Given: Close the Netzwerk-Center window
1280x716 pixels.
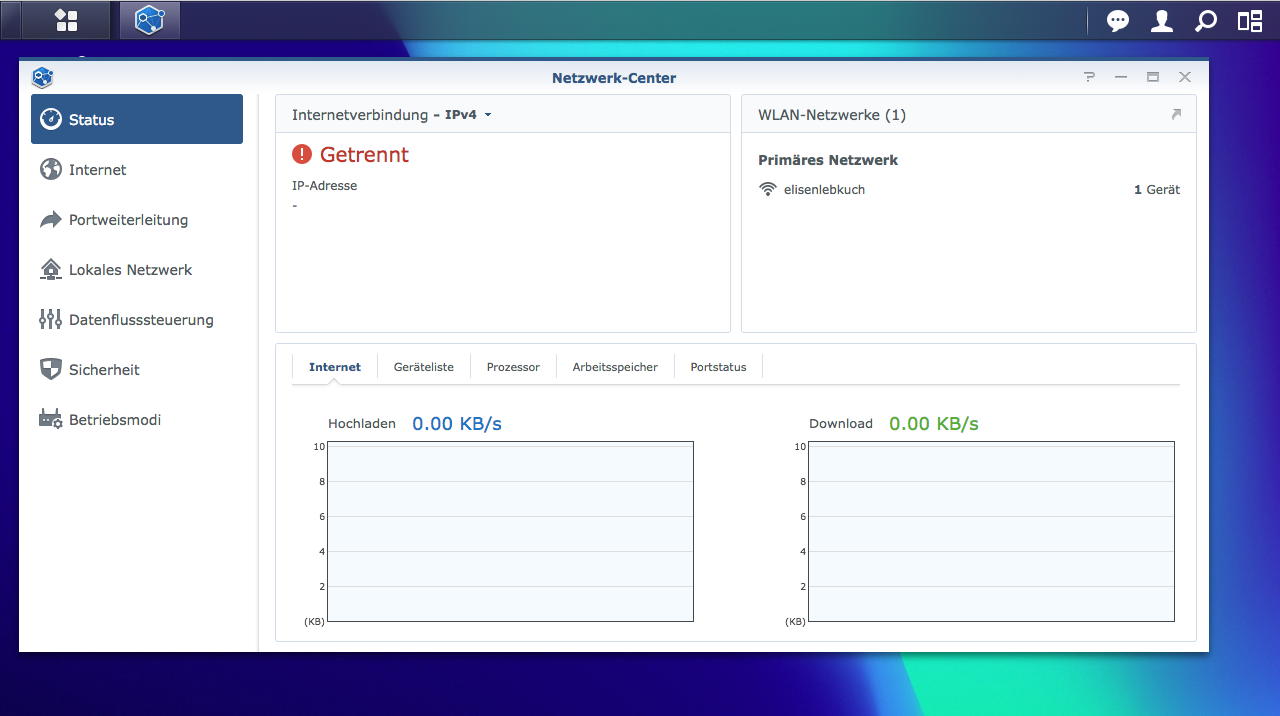Looking at the screenshot, I should click(x=1185, y=77).
